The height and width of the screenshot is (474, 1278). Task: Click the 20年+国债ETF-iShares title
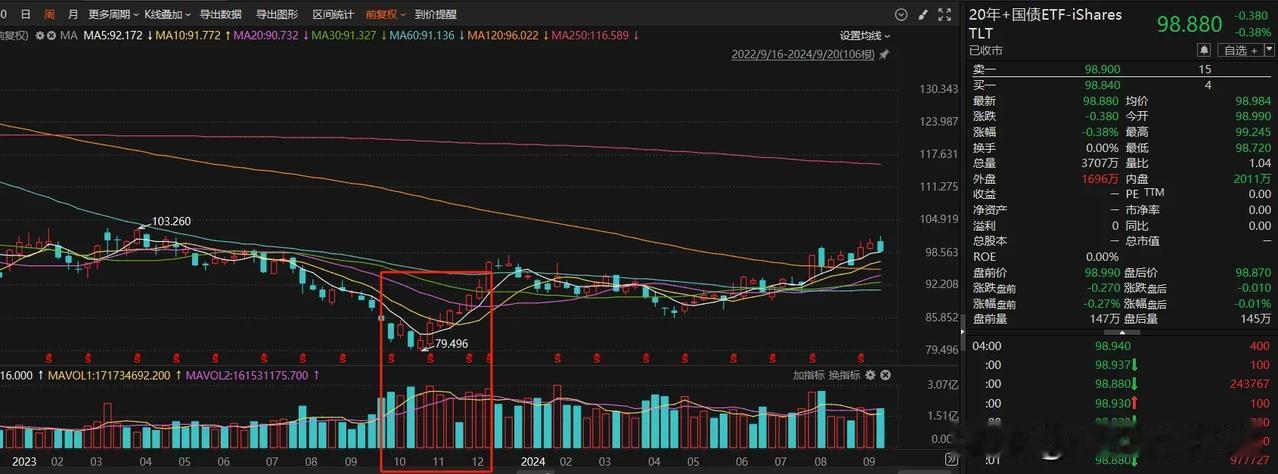click(1046, 15)
